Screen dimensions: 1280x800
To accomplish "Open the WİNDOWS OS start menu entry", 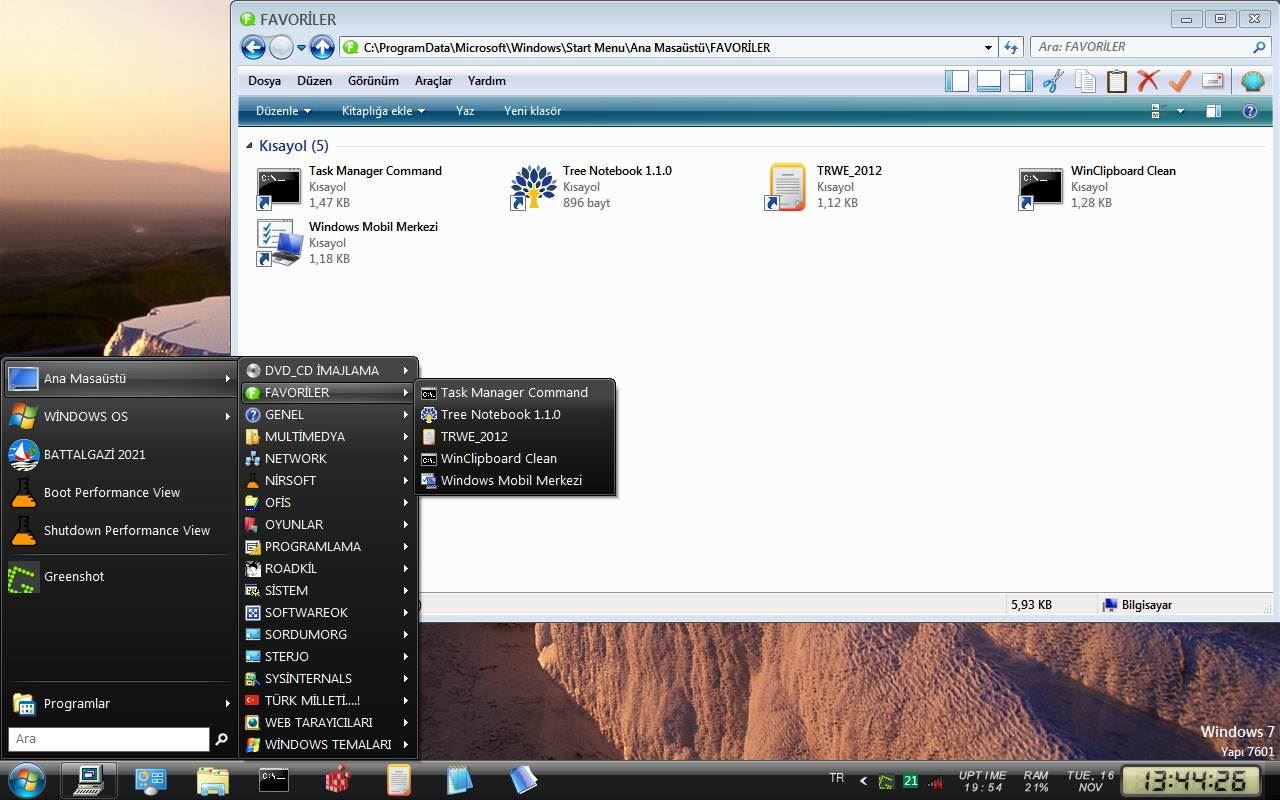I will pos(120,417).
